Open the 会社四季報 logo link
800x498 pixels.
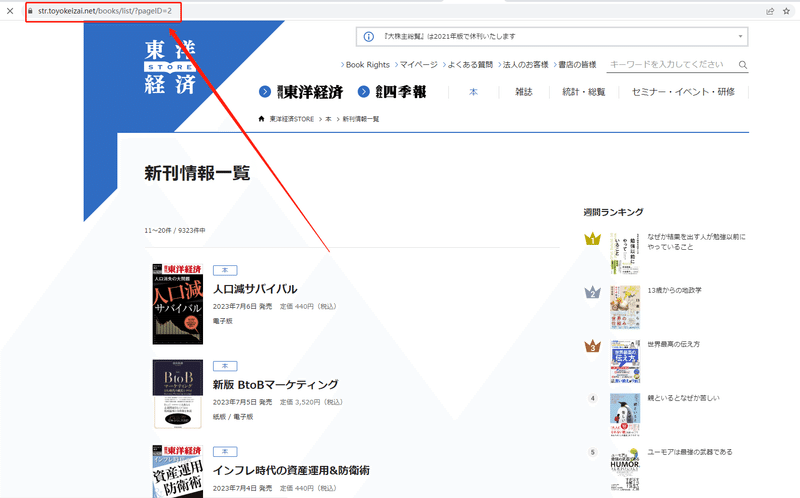(401, 92)
